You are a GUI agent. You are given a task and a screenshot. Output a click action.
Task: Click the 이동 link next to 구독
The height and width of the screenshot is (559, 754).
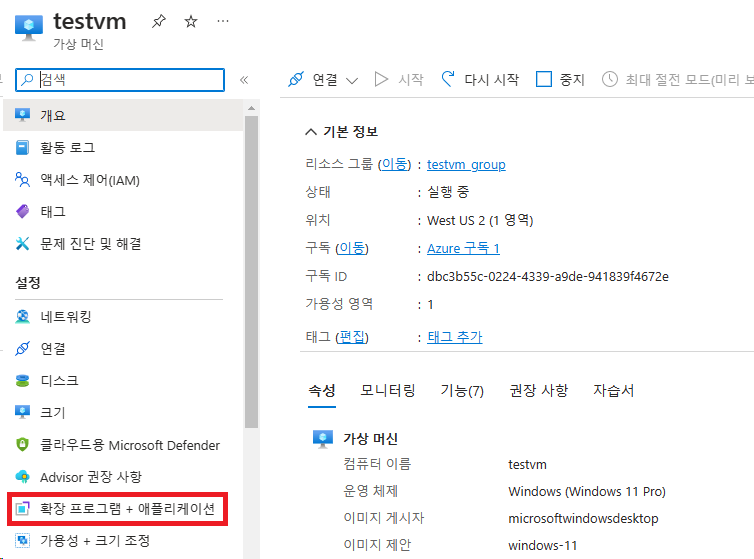click(x=352, y=248)
